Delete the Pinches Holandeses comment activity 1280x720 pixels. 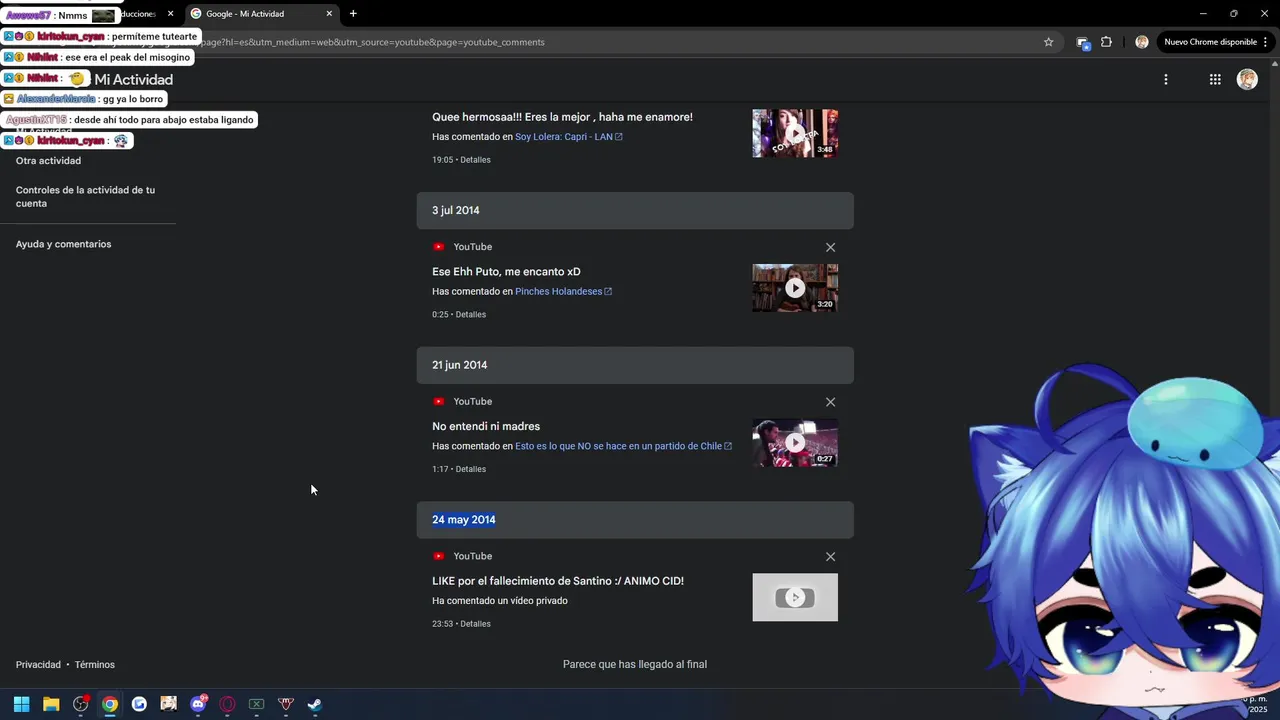click(x=830, y=247)
